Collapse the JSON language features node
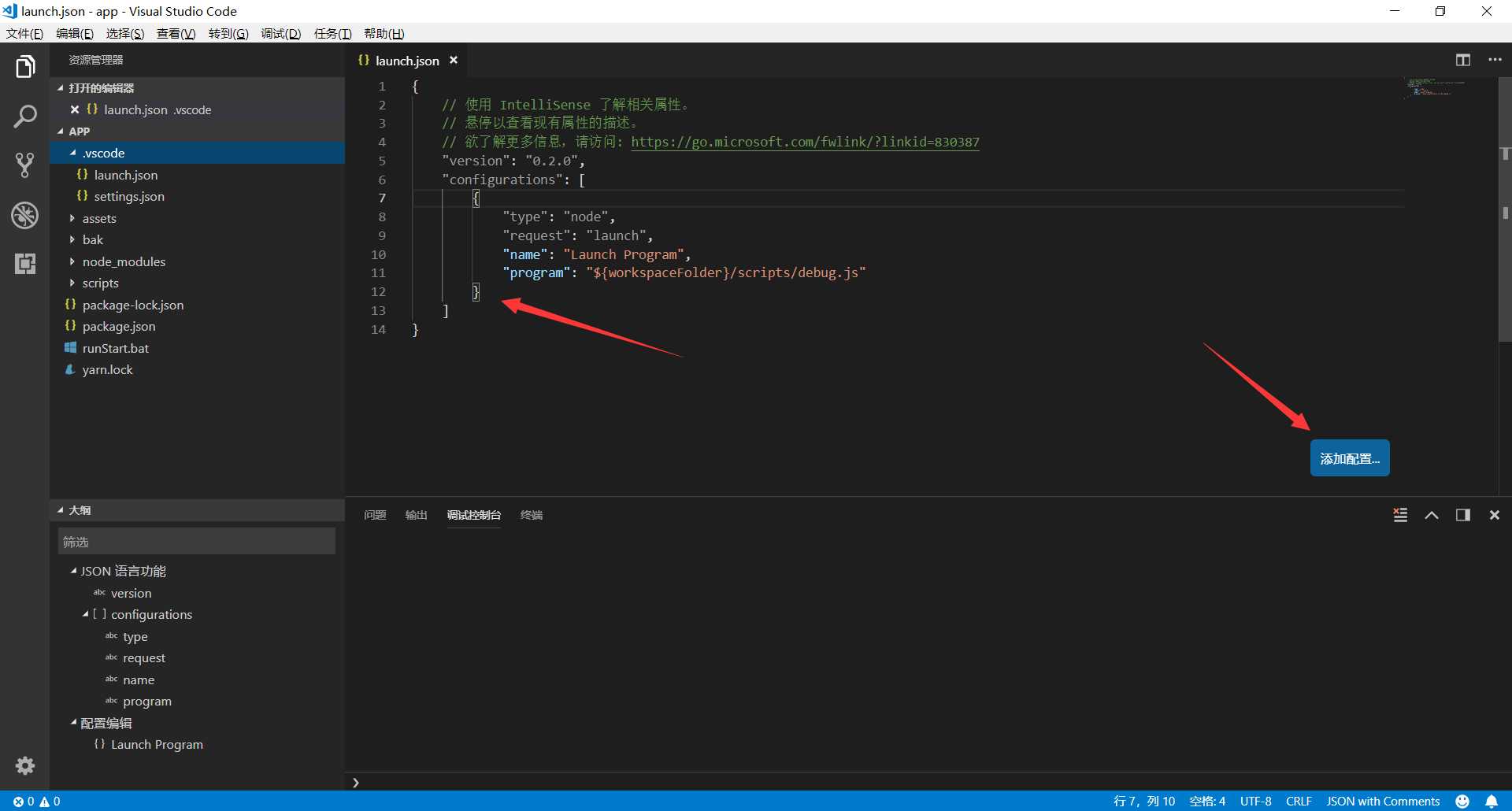 74,571
